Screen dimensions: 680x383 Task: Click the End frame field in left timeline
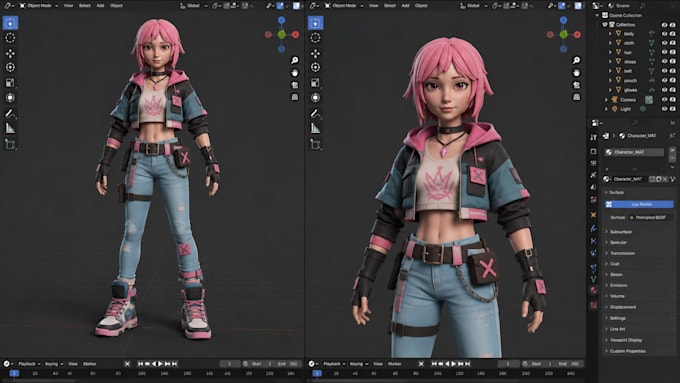(288, 364)
